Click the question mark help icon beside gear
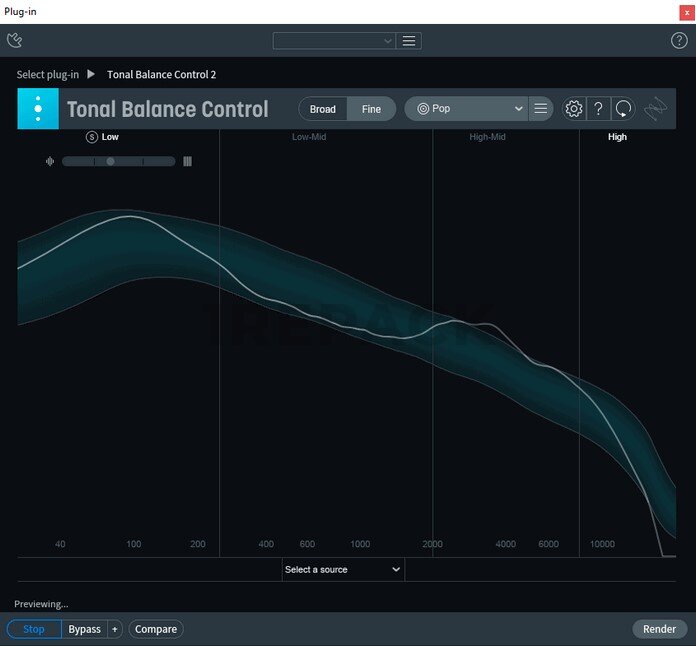The width and height of the screenshot is (696, 646). (x=598, y=109)
